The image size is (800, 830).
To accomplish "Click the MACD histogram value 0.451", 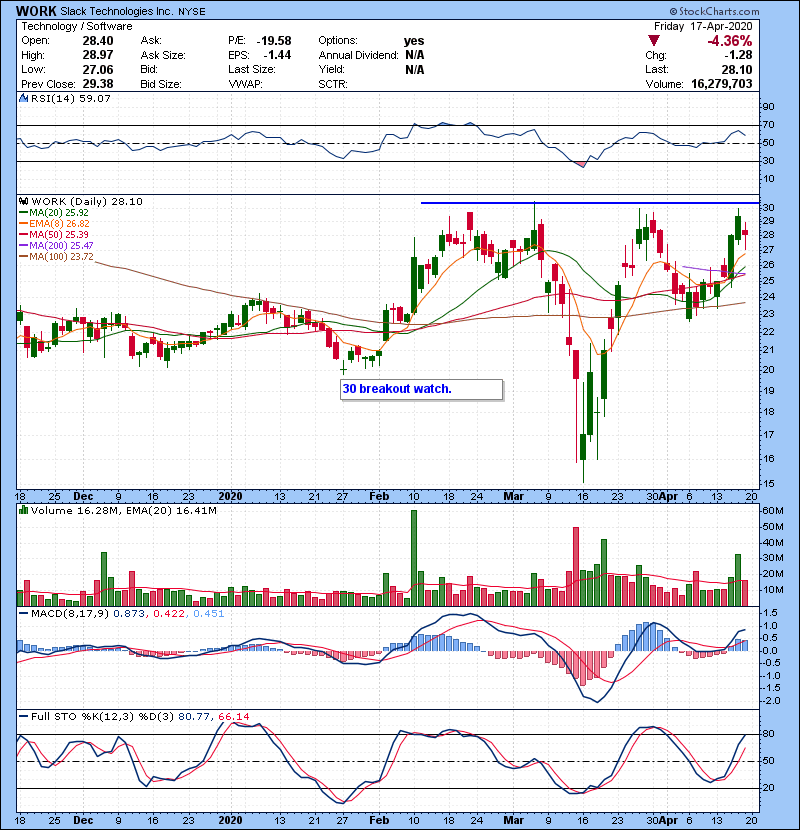I will click(209, 614).
